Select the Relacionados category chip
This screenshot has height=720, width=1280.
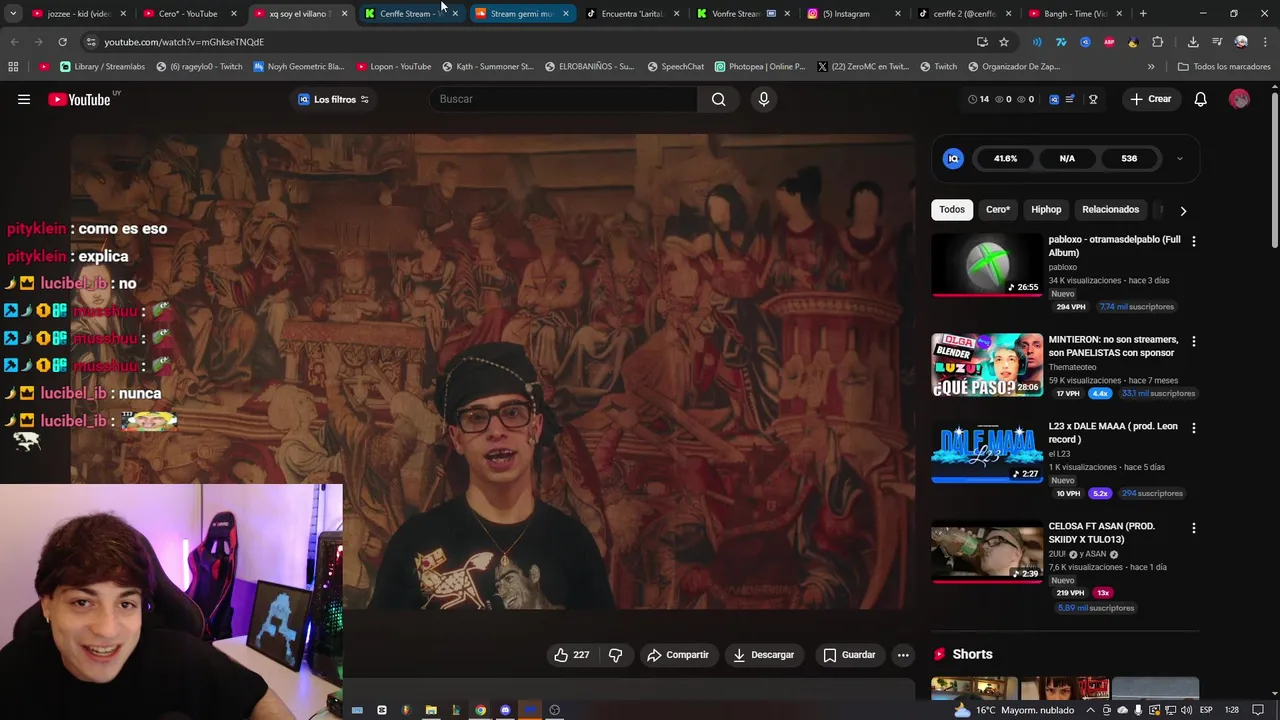[x=1110, y=210]
